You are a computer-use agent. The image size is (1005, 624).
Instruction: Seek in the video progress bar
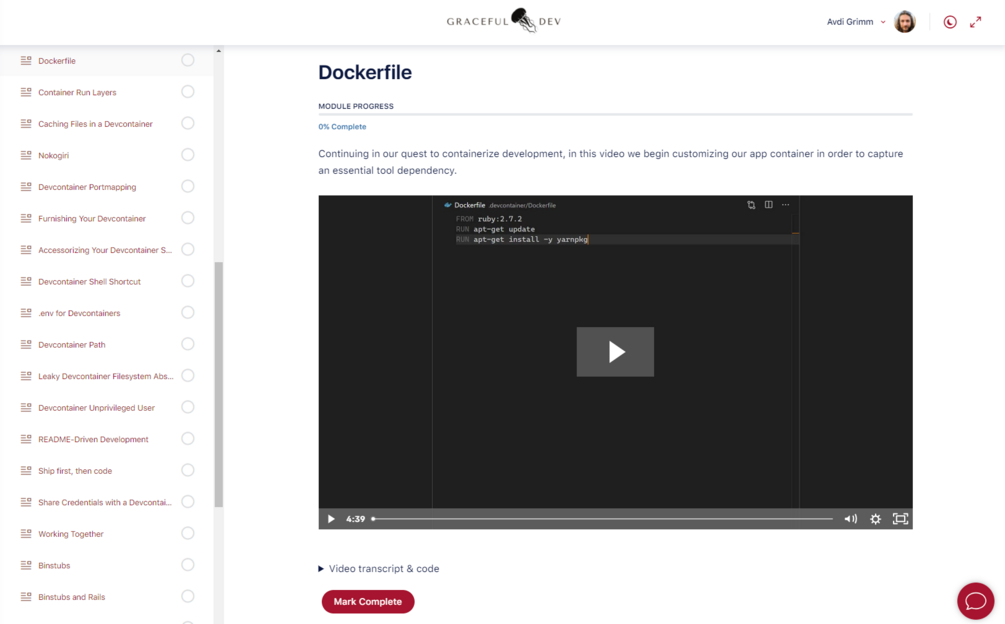click(602, 519)
